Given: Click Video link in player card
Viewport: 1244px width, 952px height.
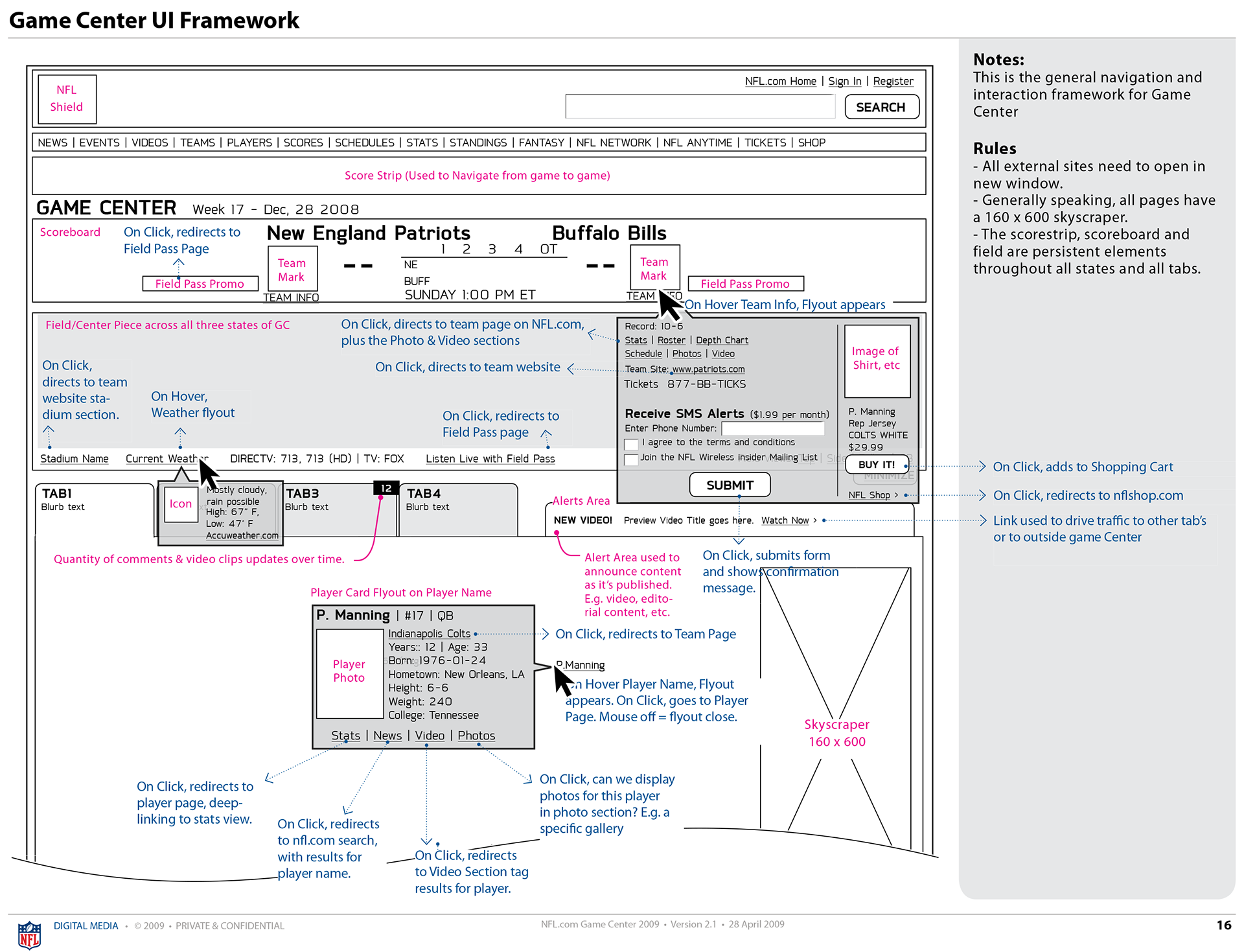Looking at the screenshot, I should 430,736.
